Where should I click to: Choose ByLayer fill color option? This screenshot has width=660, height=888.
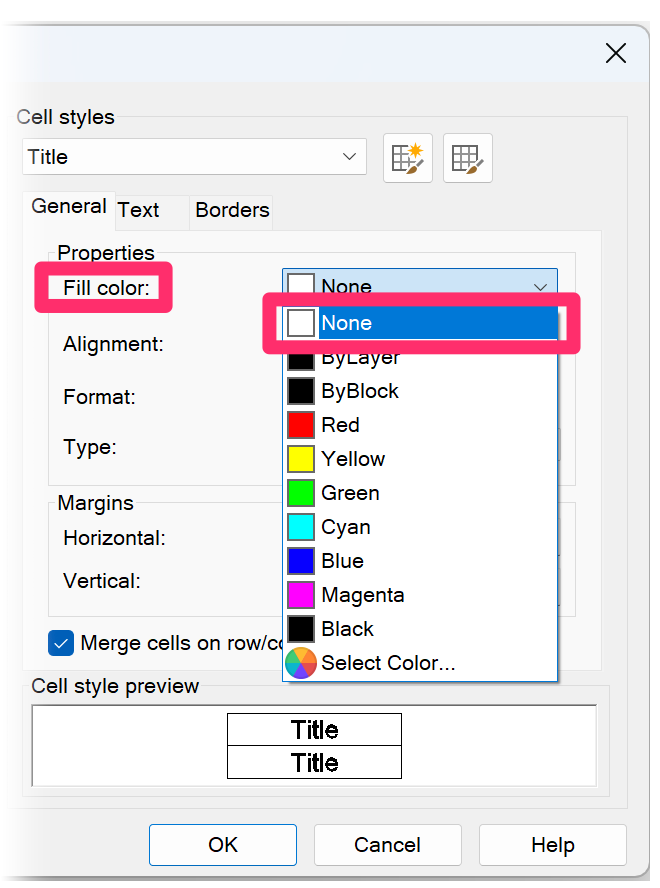(x=420, y=359)
